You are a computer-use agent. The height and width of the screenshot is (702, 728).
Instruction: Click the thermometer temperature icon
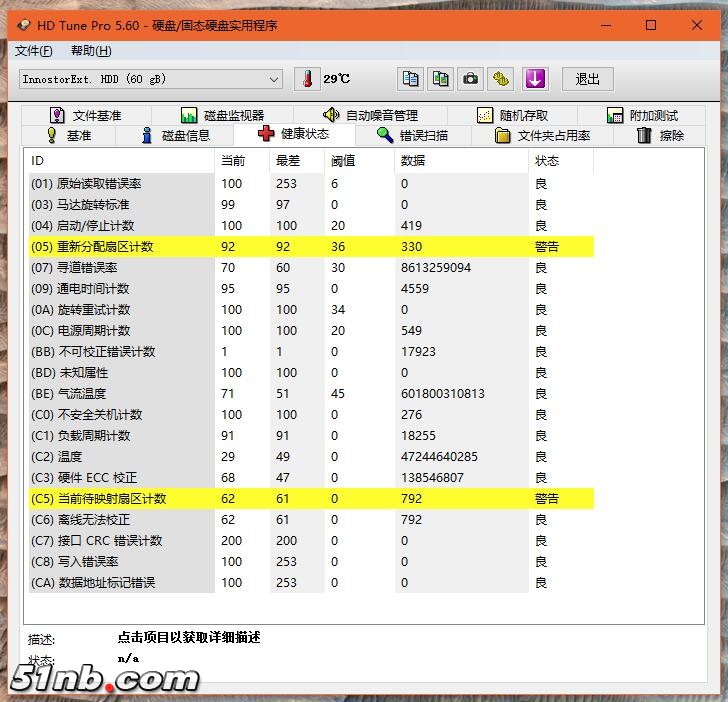pyautogui.click(x=307, y=79)
